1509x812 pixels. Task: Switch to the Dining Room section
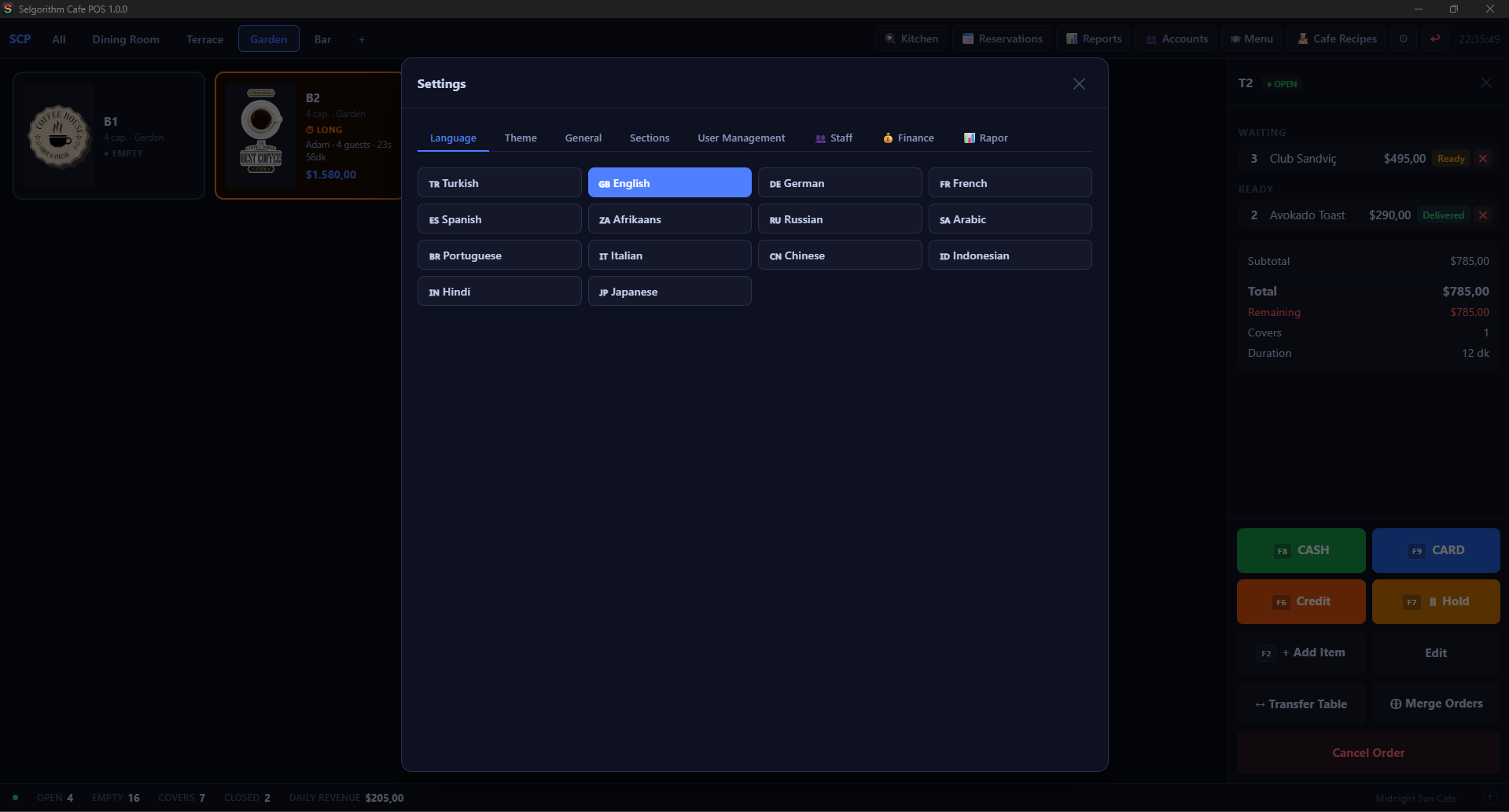[x=126, y=39]
